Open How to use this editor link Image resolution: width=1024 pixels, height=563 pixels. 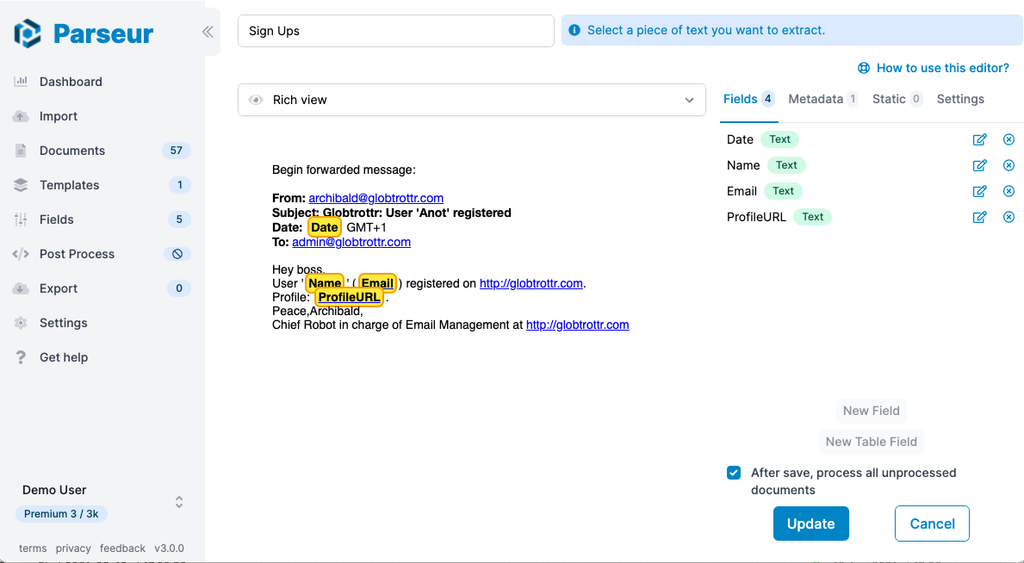click(x=942, y=68)
